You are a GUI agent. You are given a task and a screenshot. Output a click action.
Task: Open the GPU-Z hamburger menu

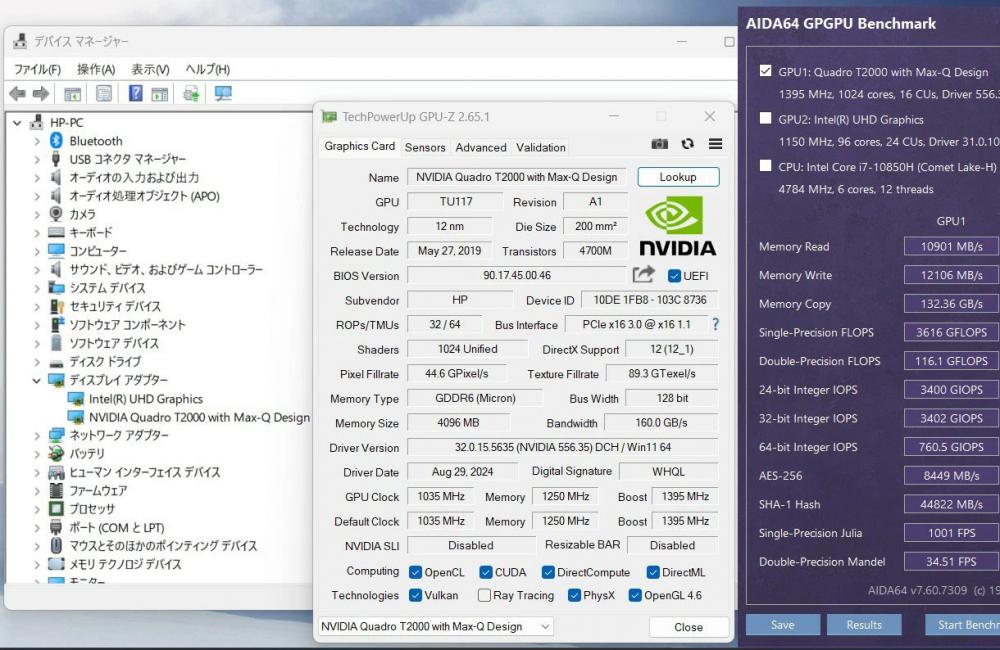point(716,144)
